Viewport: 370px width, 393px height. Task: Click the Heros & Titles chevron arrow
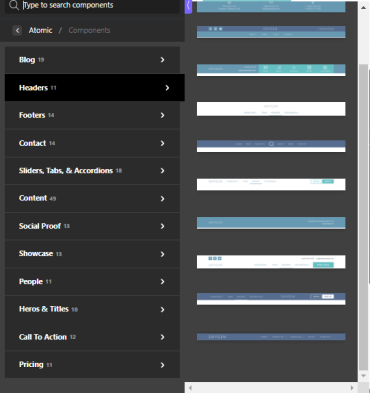point(162,310)
